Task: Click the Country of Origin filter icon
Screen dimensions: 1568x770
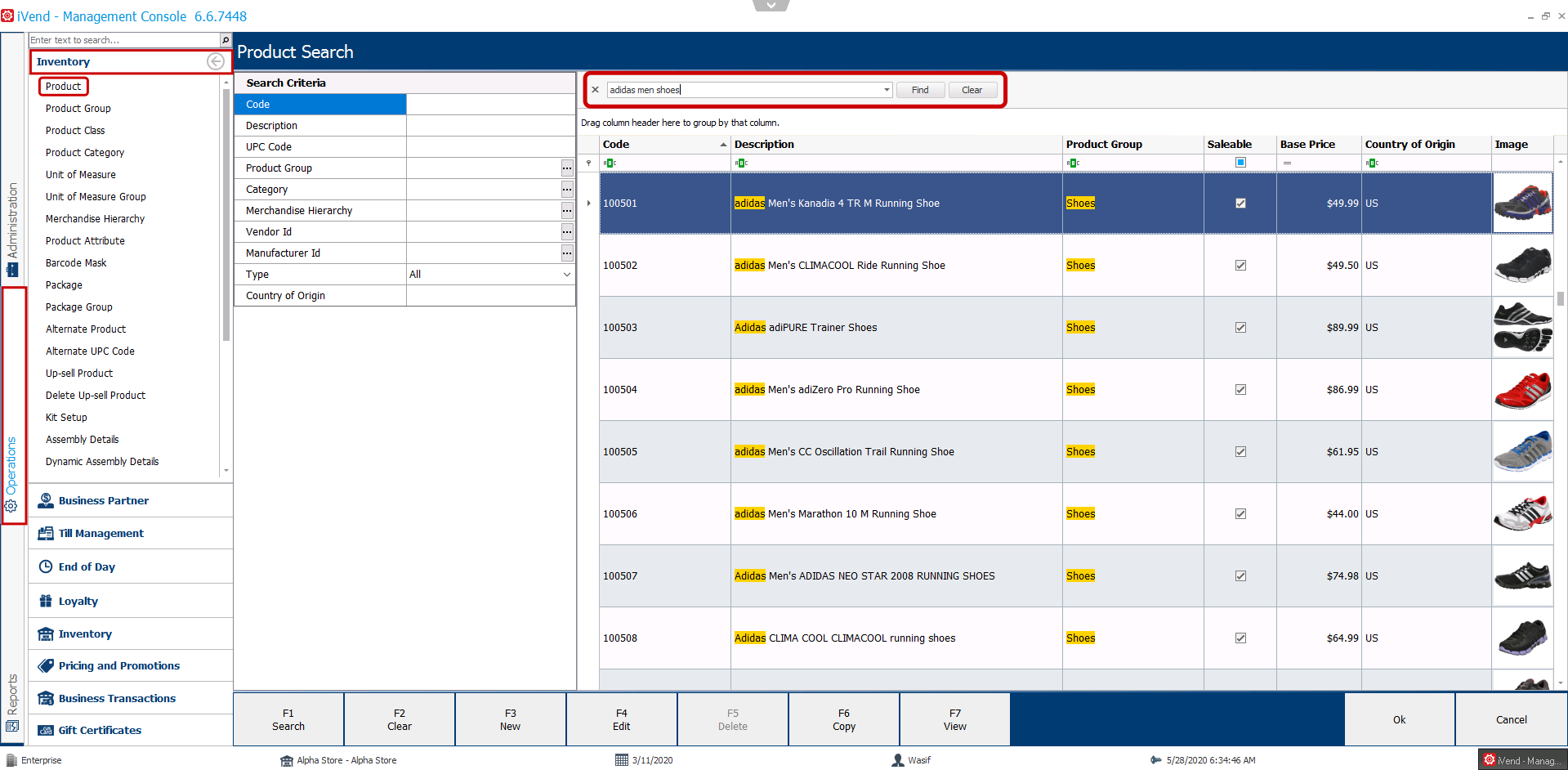Action: click(x=1372, y=163)
